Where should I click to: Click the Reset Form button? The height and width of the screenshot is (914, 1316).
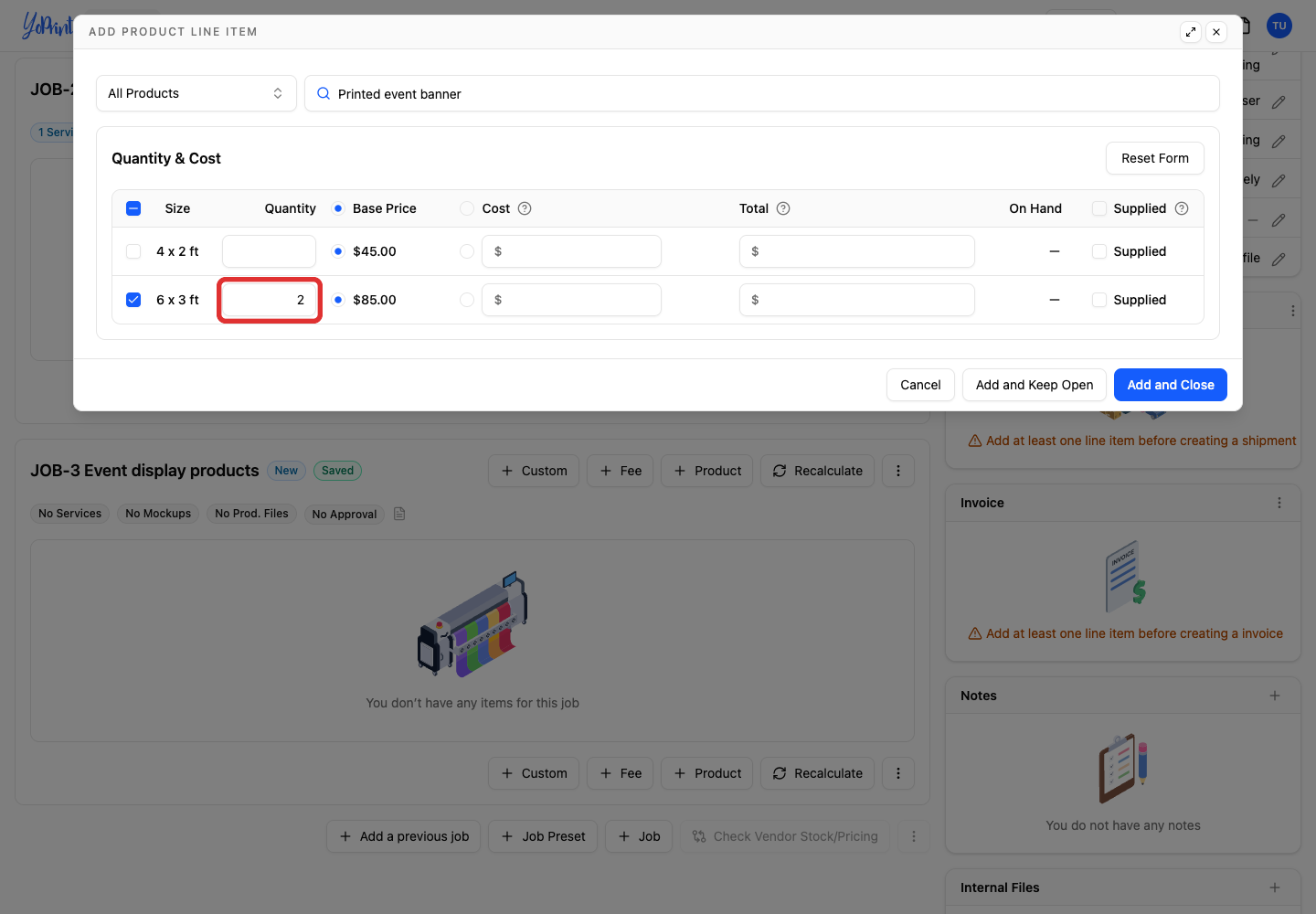[1155, 158]
